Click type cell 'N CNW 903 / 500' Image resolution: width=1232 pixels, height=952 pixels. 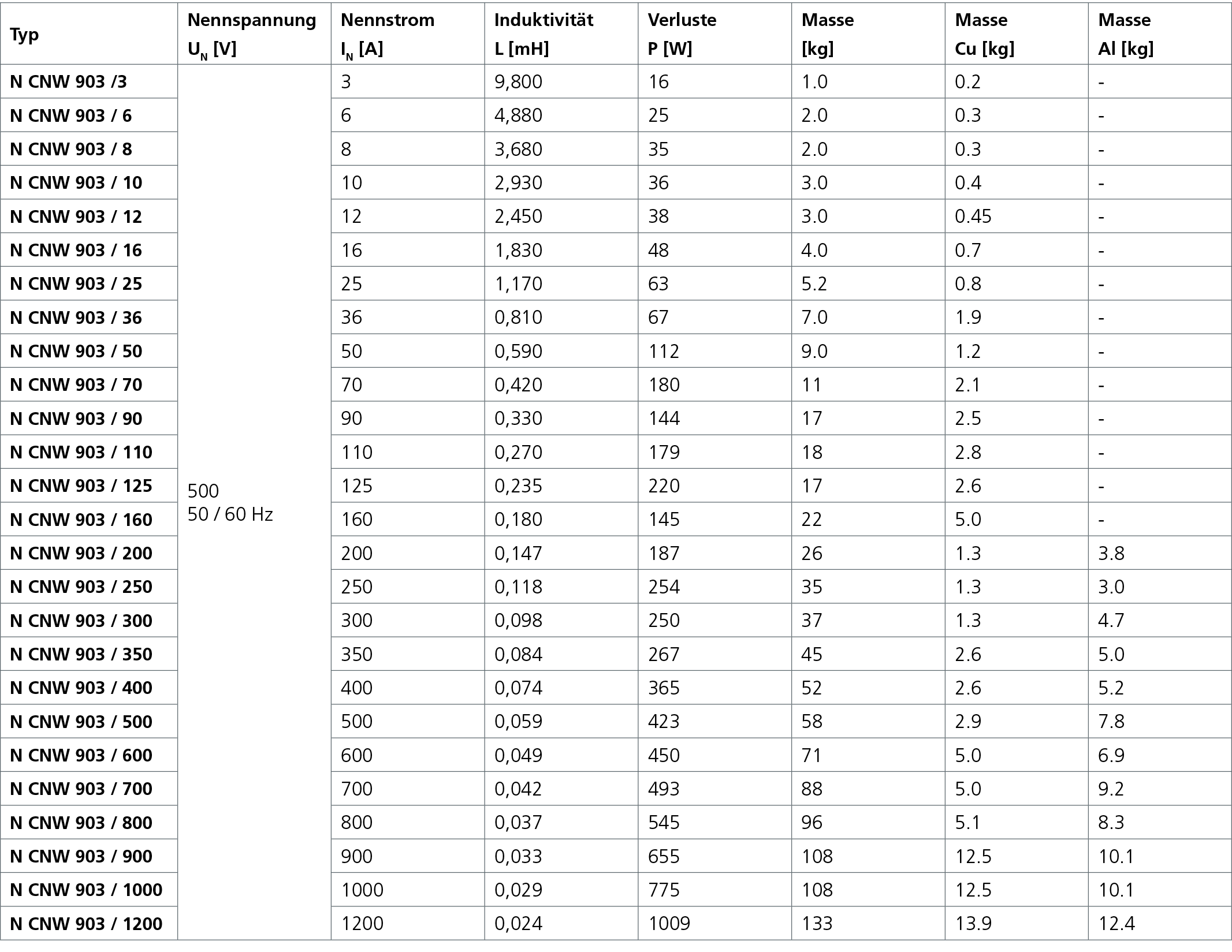[x=89, y=722]
